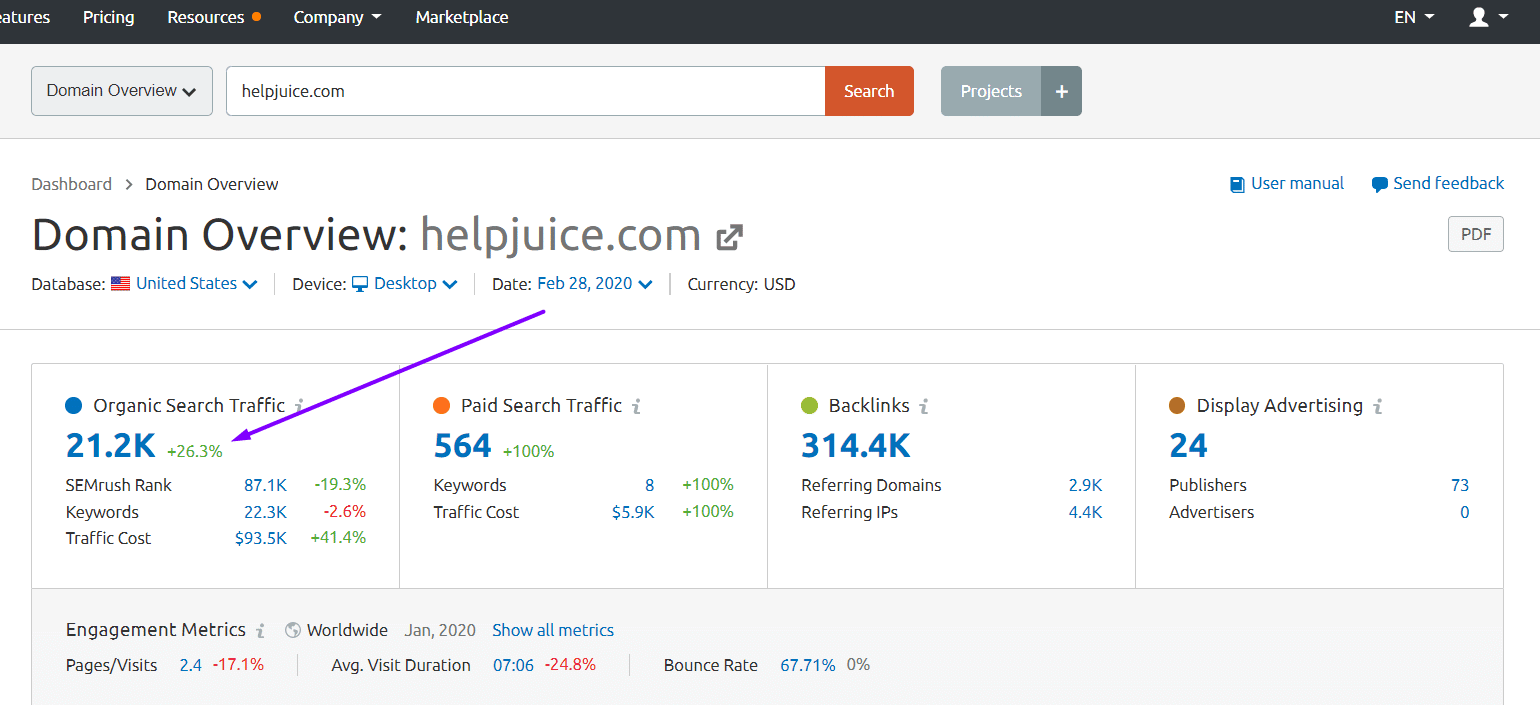
Task: Click the Avg. Visit Duration value 07:06
Action: (x=514, y=665)
